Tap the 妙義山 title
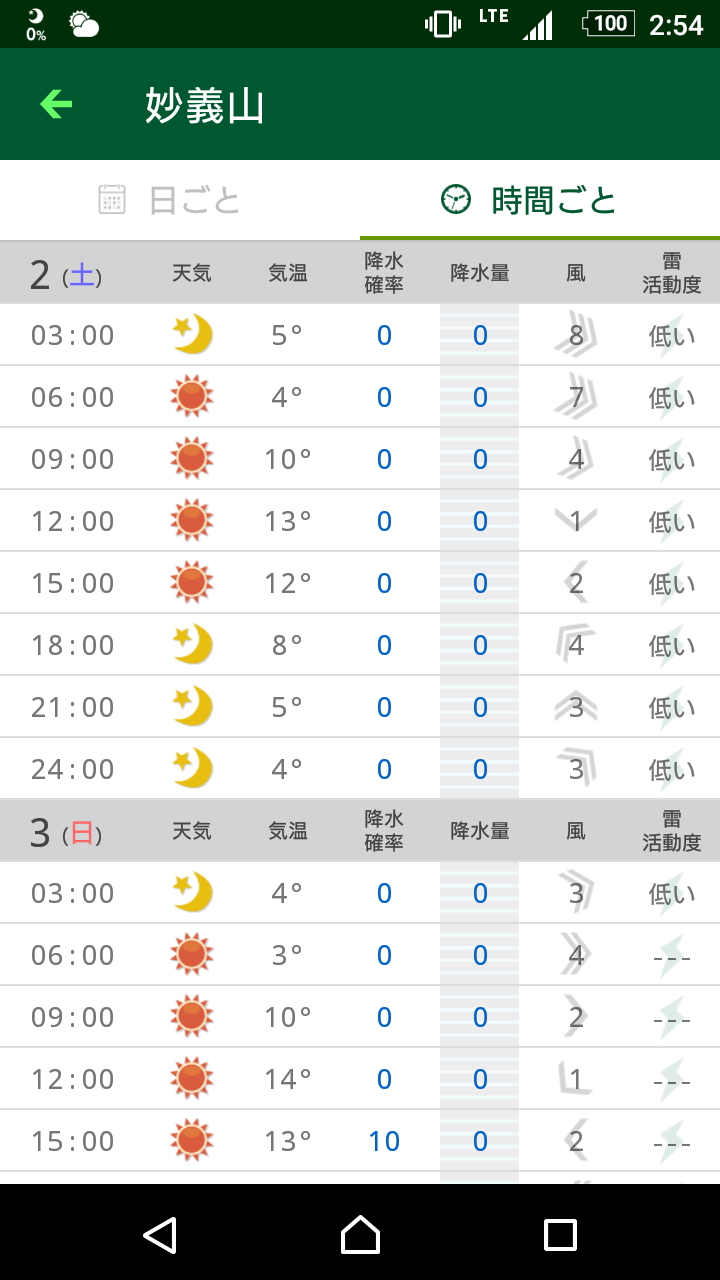 (205, 105)
